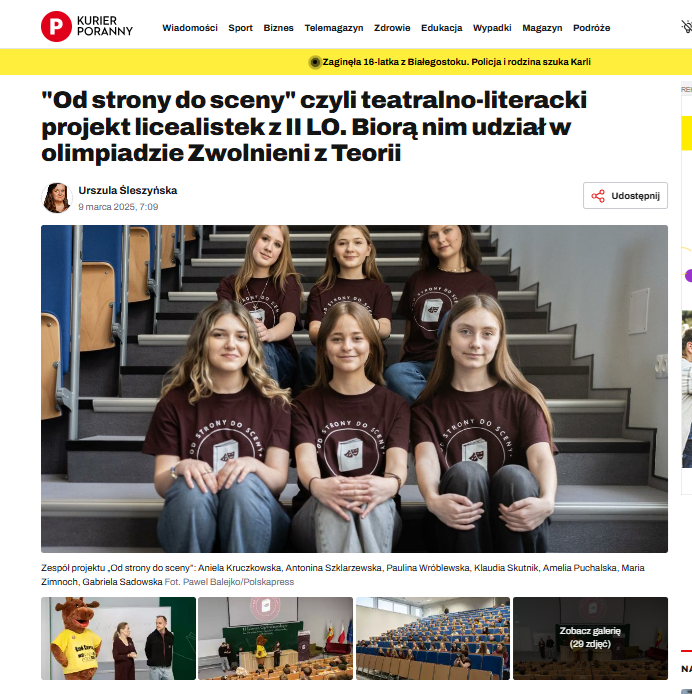692x694 pixels.
Task: Go to the Sport section
Action: 240,28
